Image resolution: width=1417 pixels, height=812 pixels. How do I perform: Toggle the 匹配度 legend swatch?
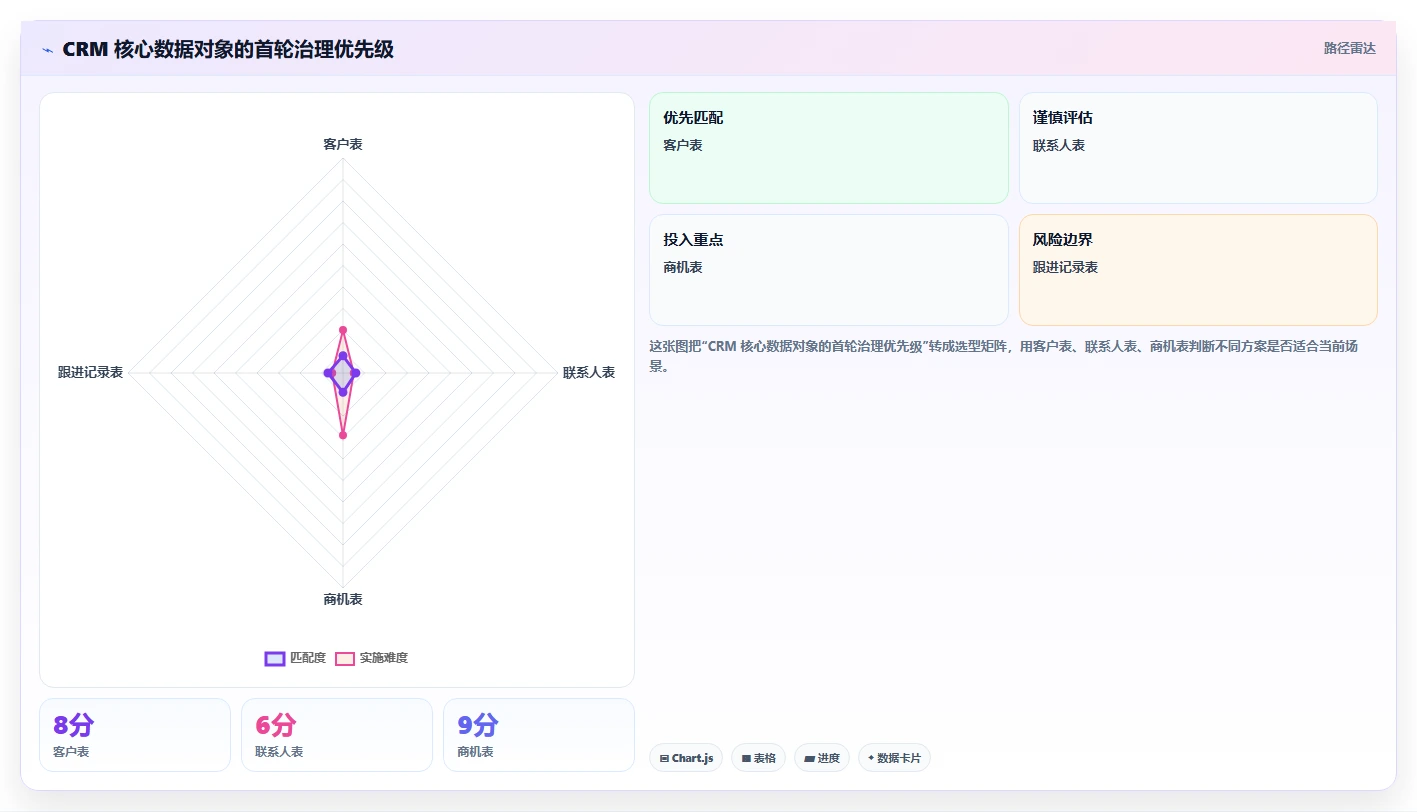tap(275, 658)
